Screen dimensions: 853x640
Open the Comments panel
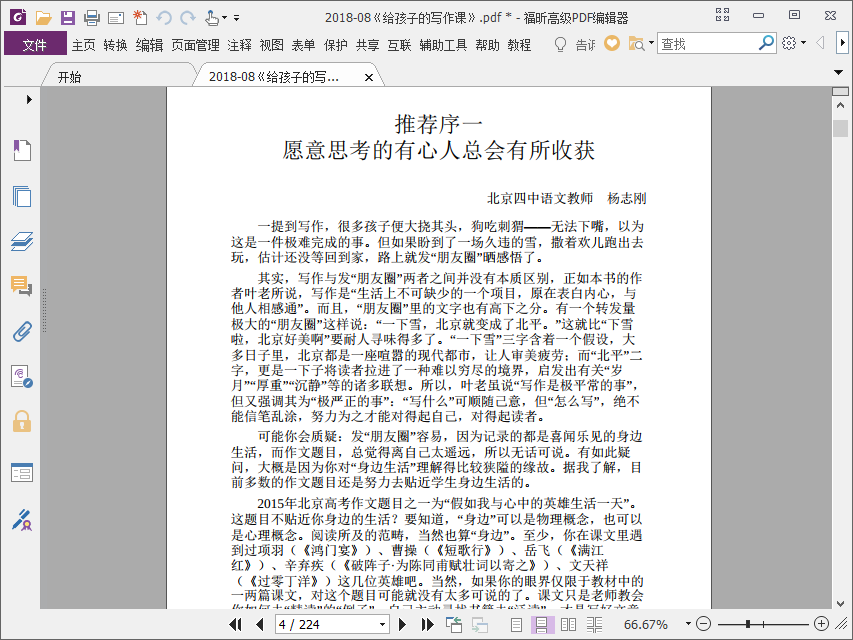tap(22, 286)
